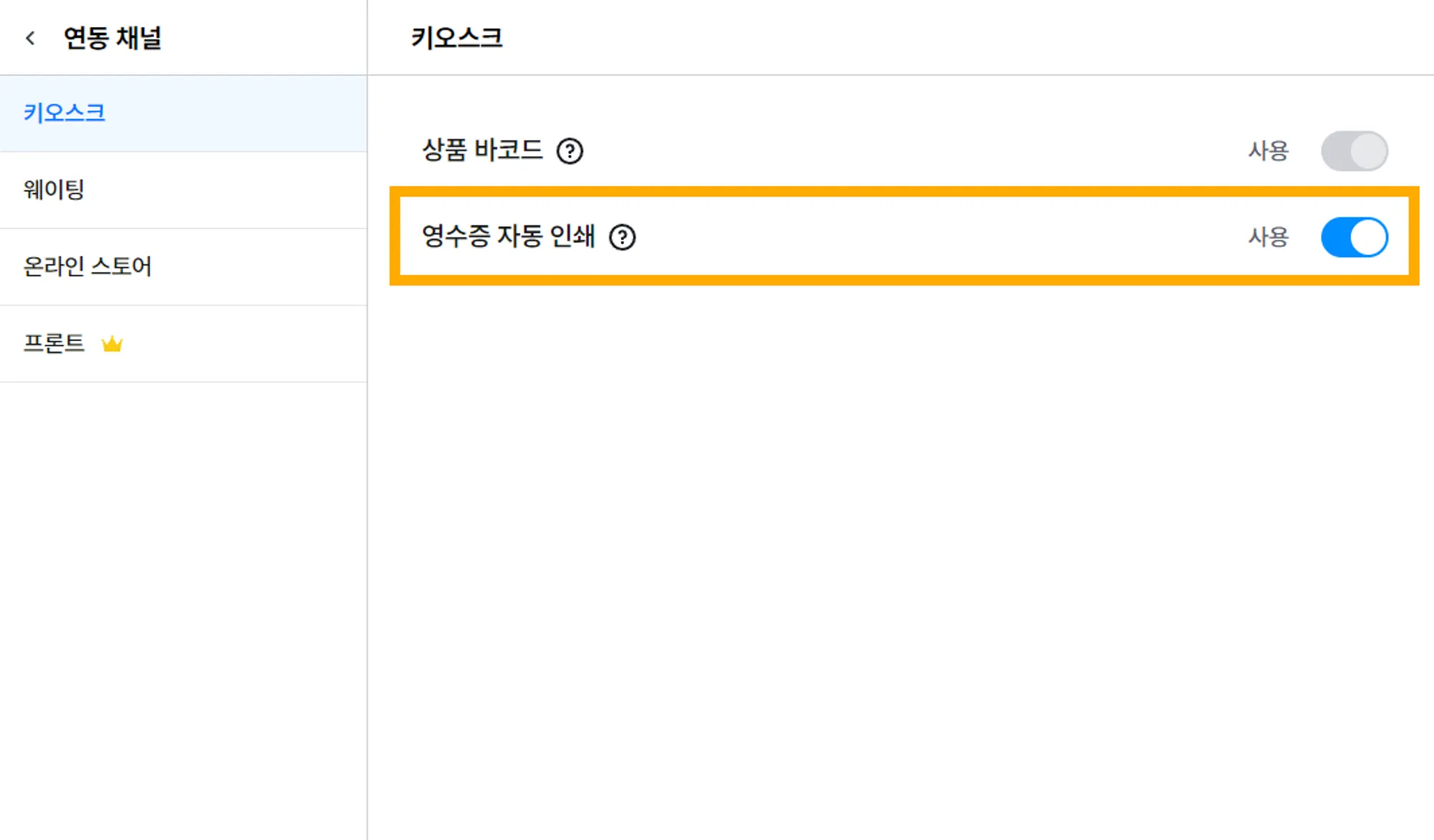The image size is (1434, 840).
Task: Click the orange highlight frame around receipt setting
Action: (x=903, y=191)
